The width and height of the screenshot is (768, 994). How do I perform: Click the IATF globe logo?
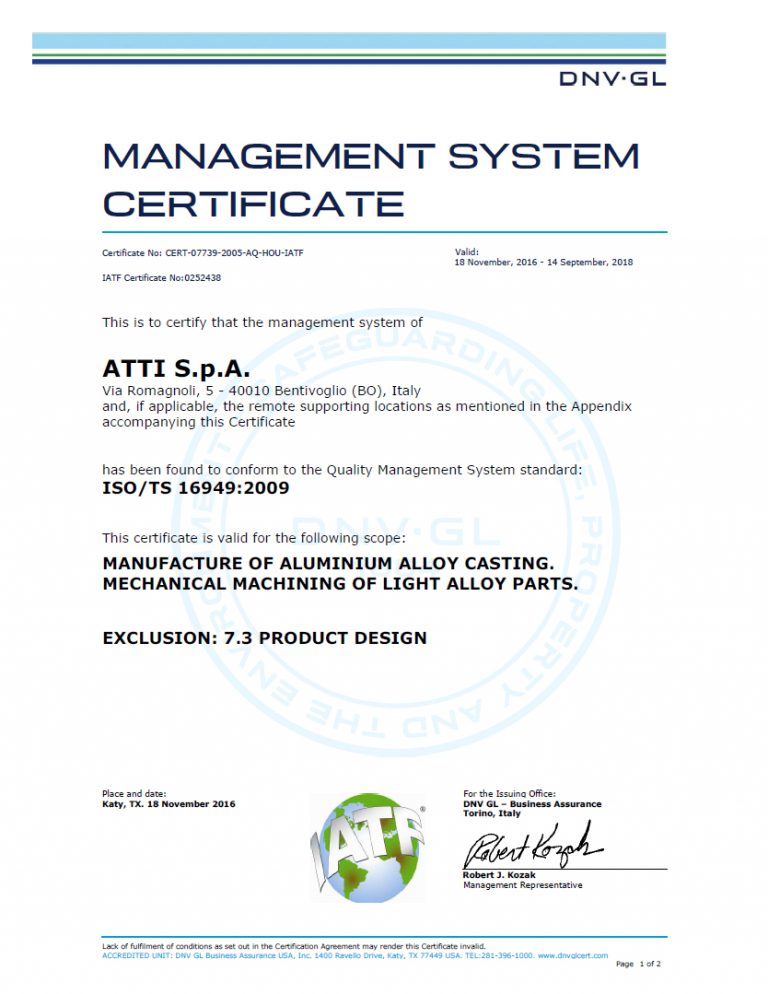click(x=368, y=847)
